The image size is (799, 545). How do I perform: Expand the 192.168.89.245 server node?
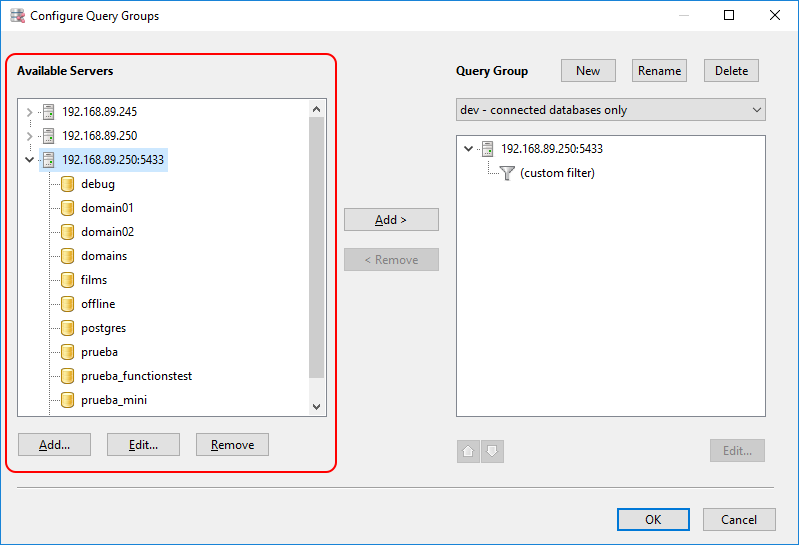(x=29, y=112)
